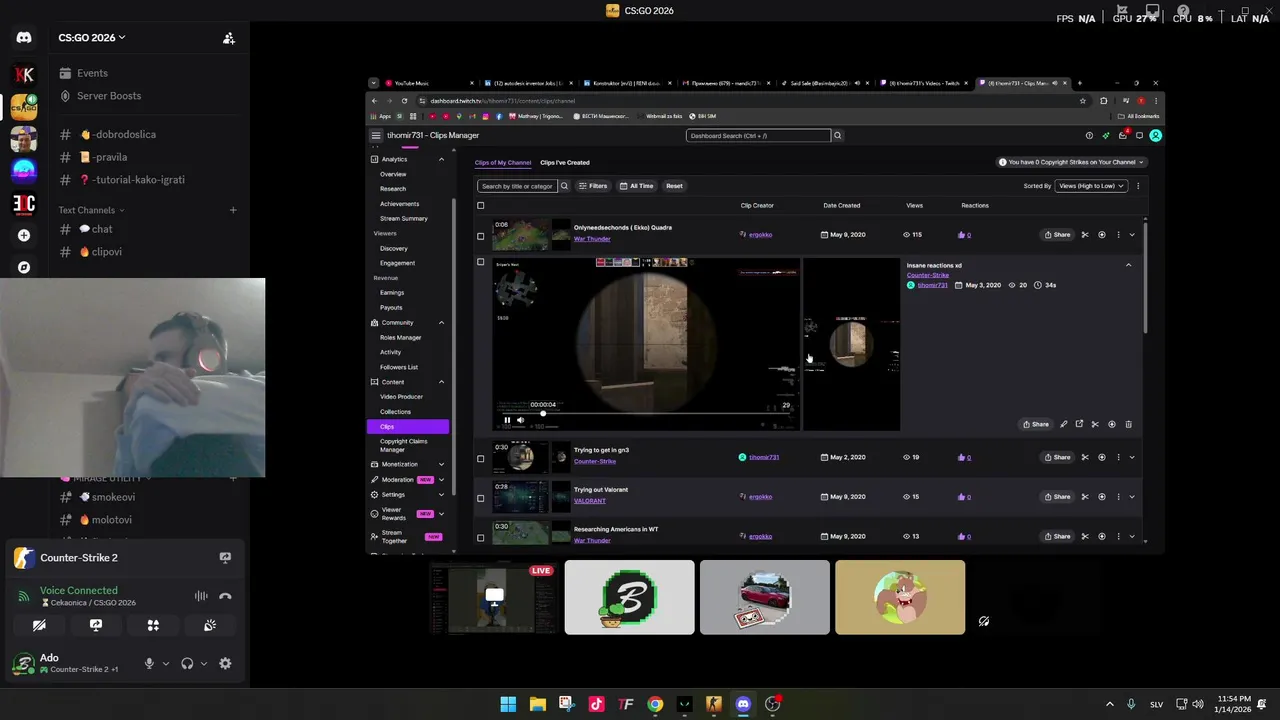Viewport: 1280px width, 720px height.
Task: Toggle Discord noise suppression waveform icon
Action: (201, 596)
